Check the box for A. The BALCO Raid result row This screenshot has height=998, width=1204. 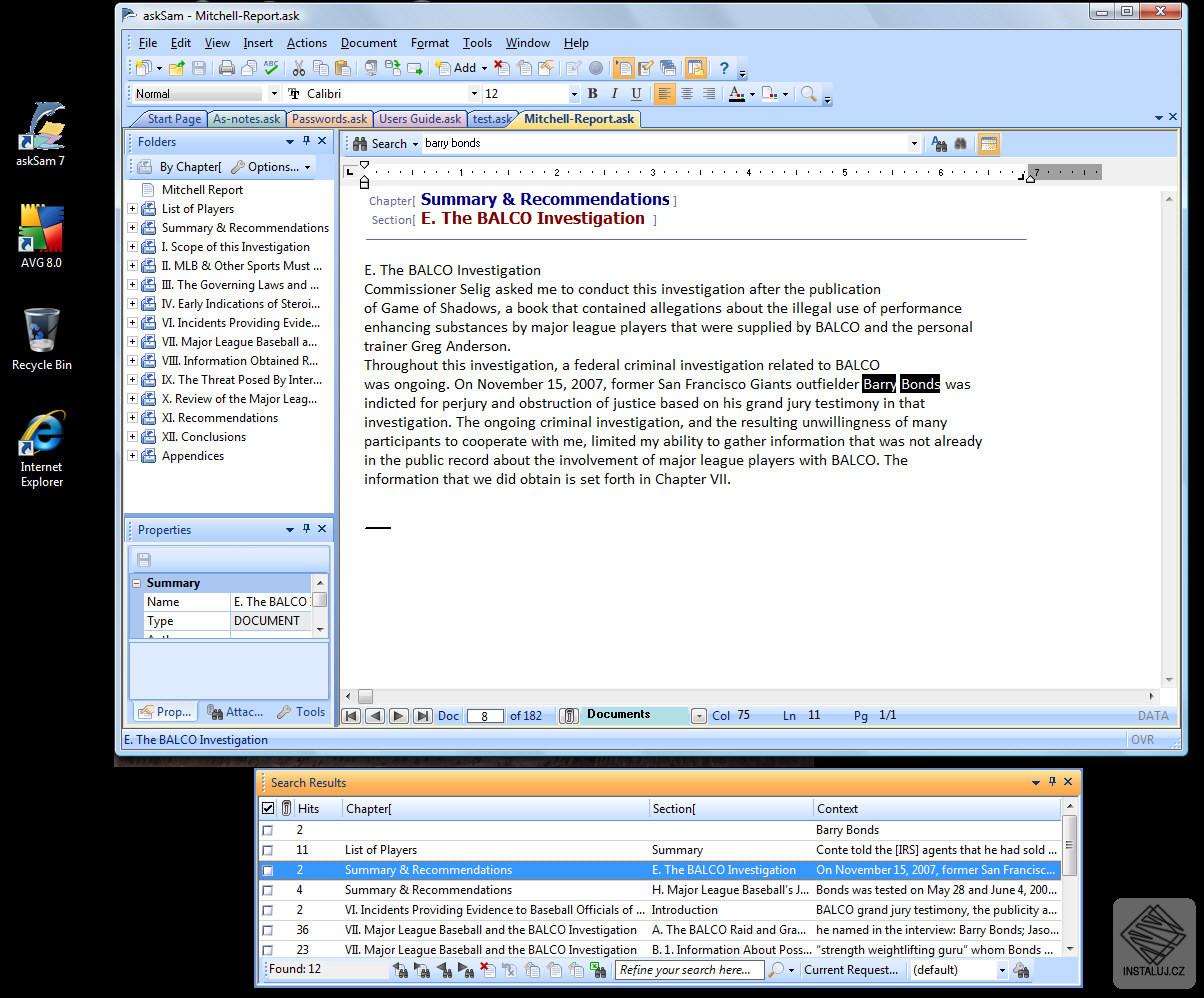(267, 930)
